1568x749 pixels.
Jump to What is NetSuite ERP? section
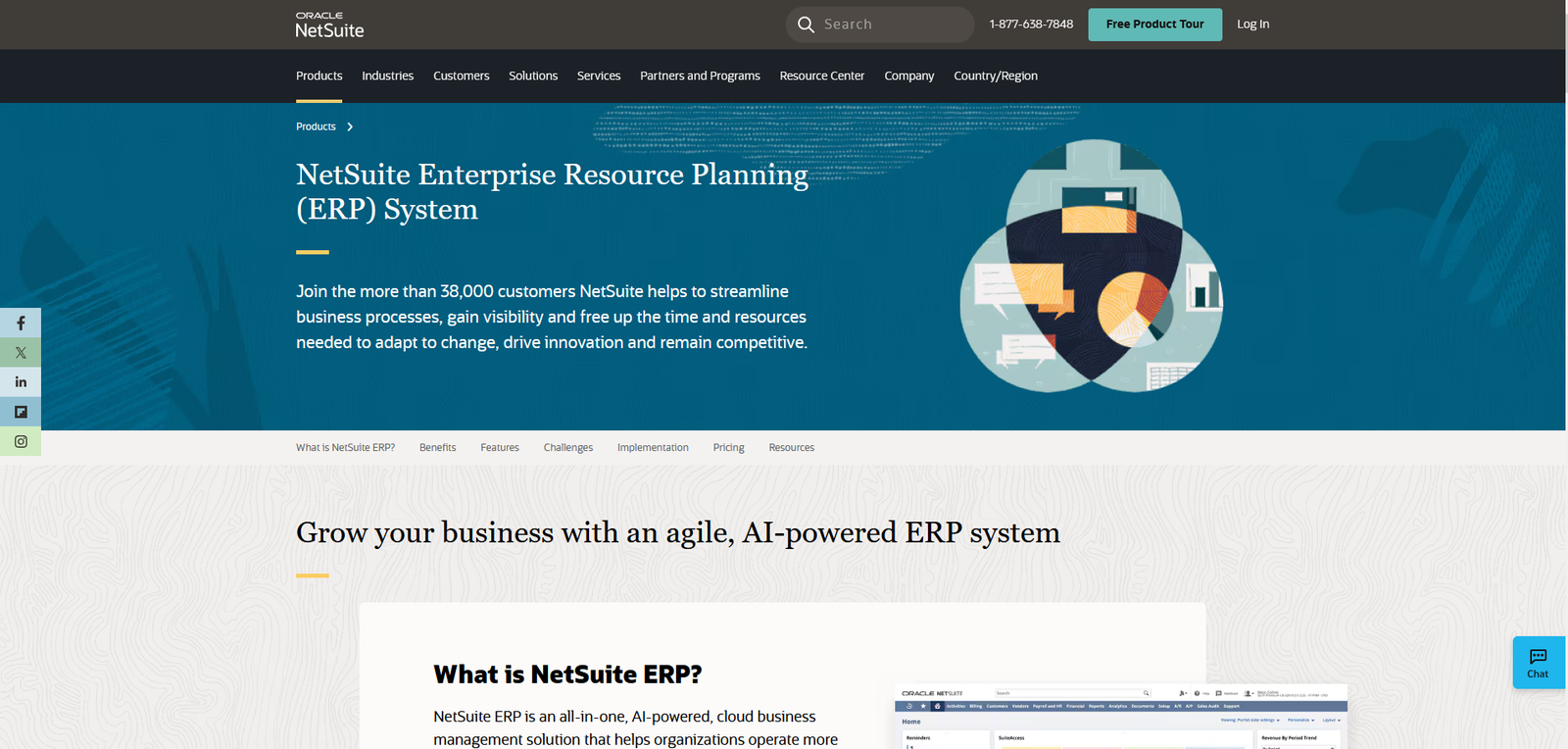coord(345,447)
